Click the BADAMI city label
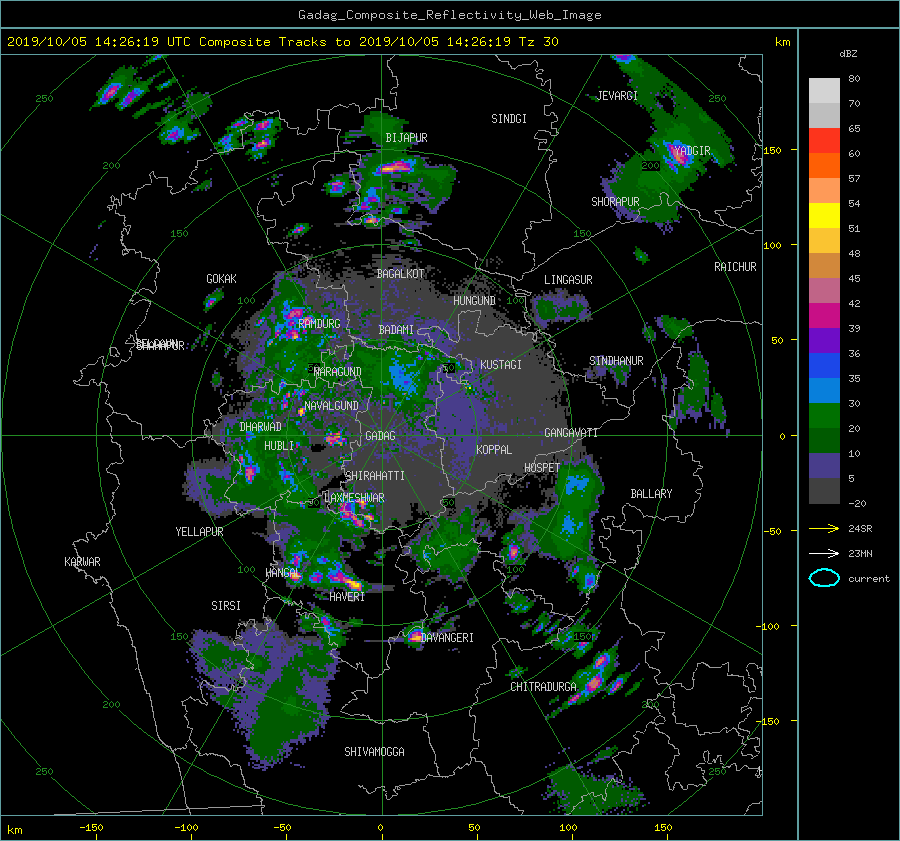This screenshot has height=841, width=900. pyautogui.click(x=396, y=330)
